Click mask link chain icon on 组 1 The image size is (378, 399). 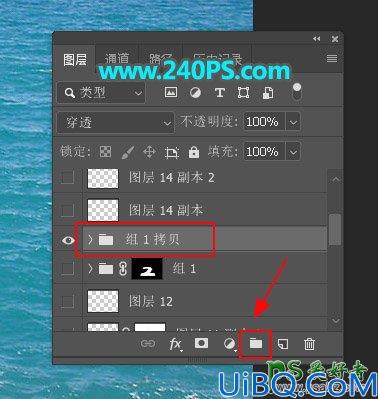click(x=123, y=269)
